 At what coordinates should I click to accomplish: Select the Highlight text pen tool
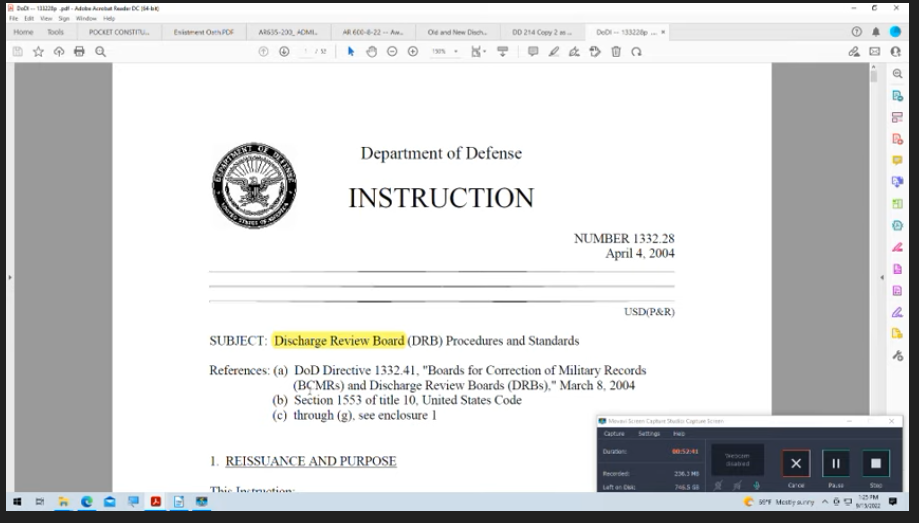tap(553, 52)
